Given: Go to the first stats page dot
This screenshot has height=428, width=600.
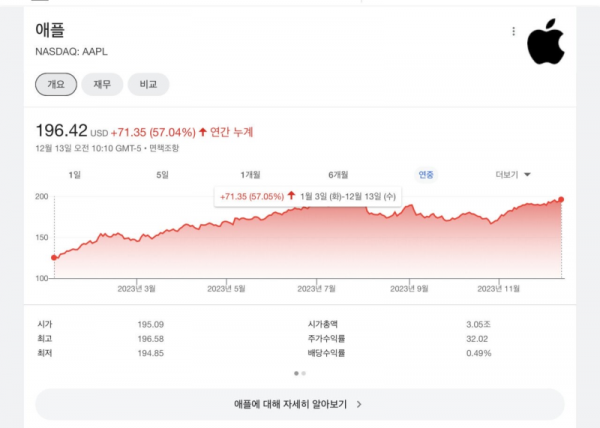Looking at the screenshot, I should [296, 373].
